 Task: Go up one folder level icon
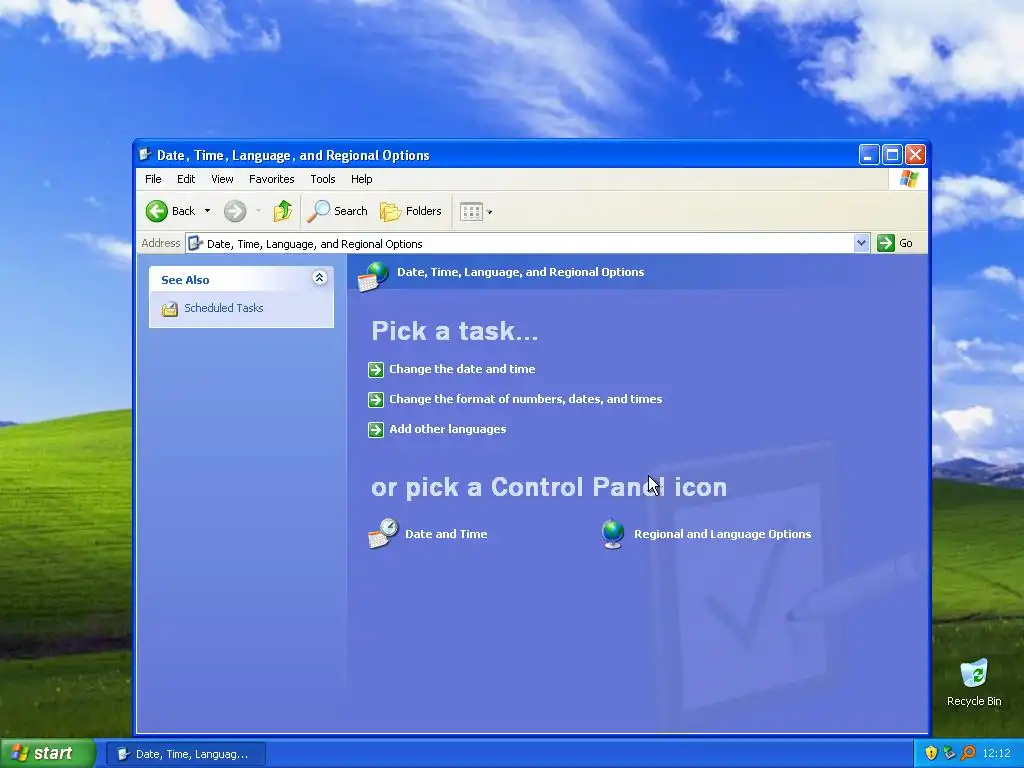tap(283, 211)
